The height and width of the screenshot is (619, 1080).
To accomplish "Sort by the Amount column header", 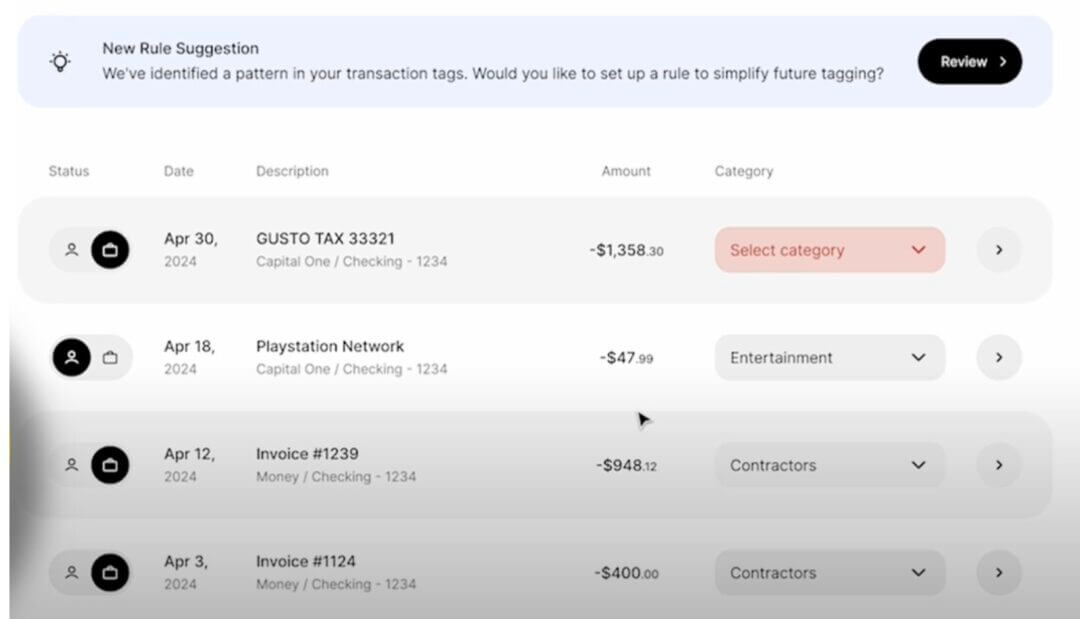I will point(626,171).
